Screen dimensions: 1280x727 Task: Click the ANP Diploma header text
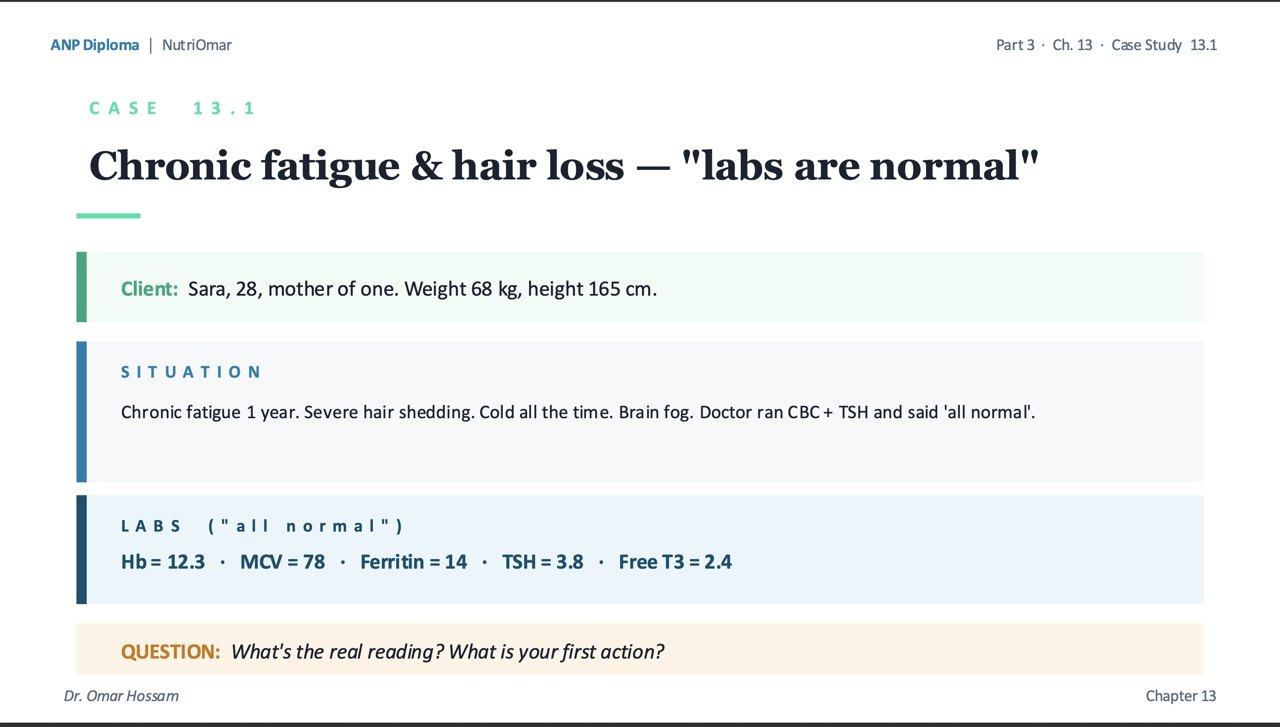(95, 45)
